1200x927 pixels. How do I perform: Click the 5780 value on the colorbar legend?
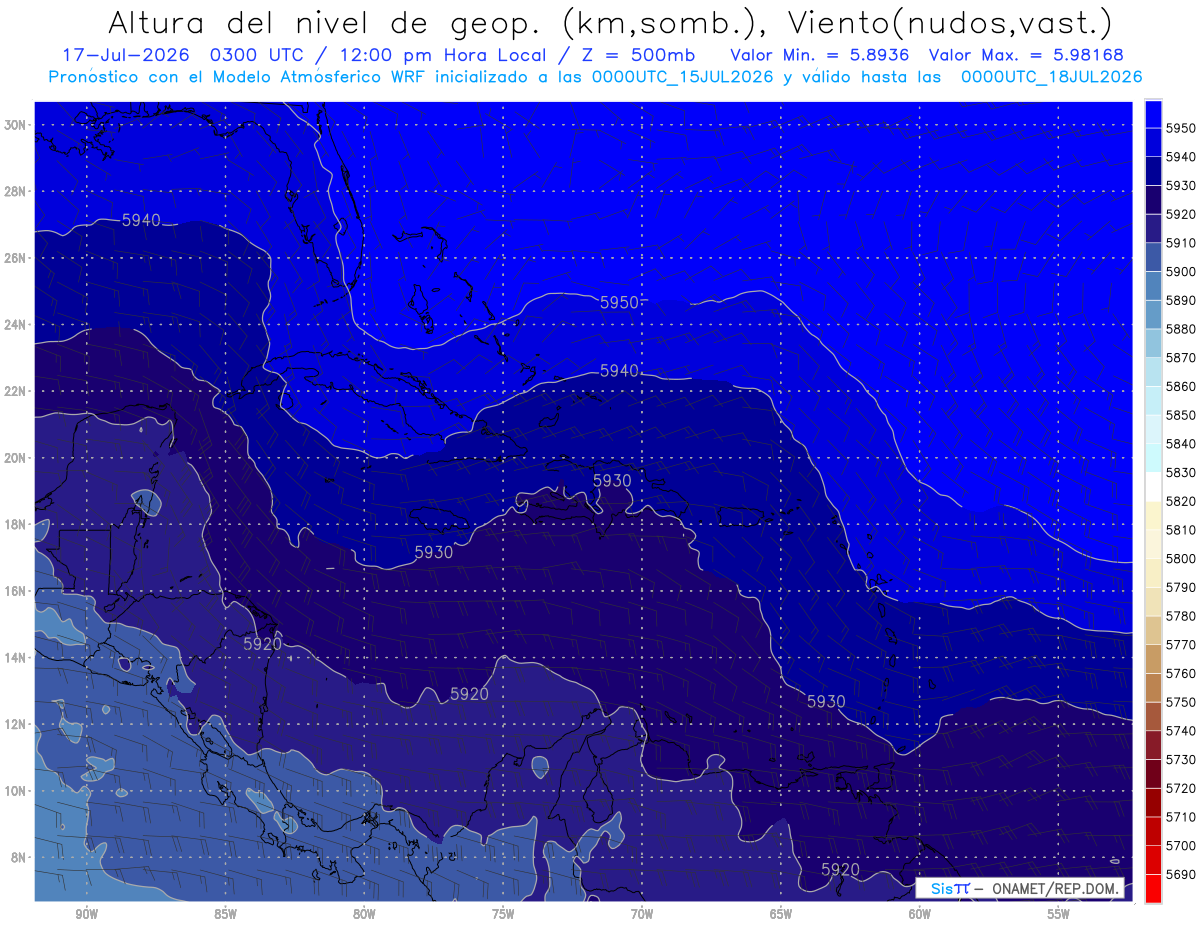click(x=1181, y=615)
